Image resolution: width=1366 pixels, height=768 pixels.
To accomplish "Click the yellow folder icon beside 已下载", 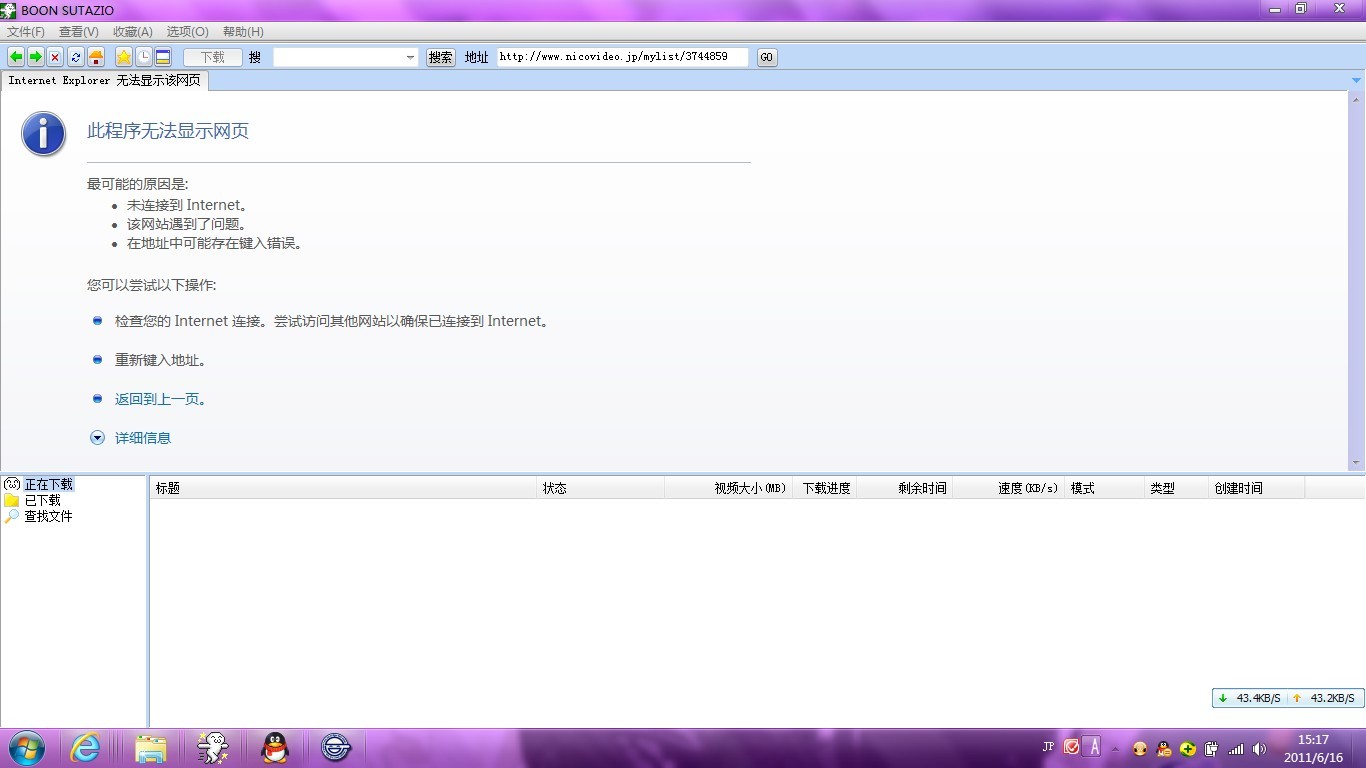I will [x=12, y=500].
